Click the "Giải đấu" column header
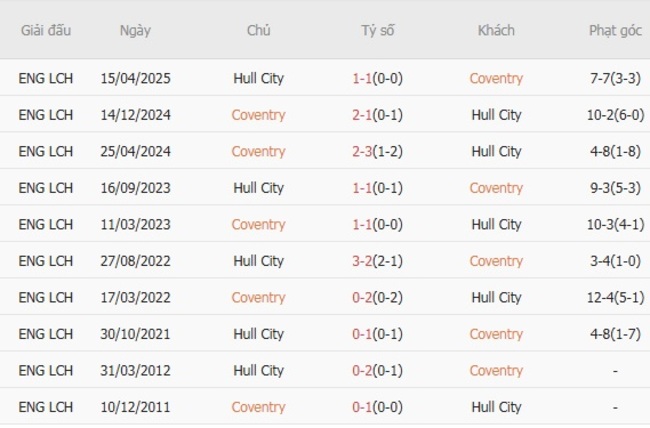Screen dimensions: 650x428 [x=46, y=30]
